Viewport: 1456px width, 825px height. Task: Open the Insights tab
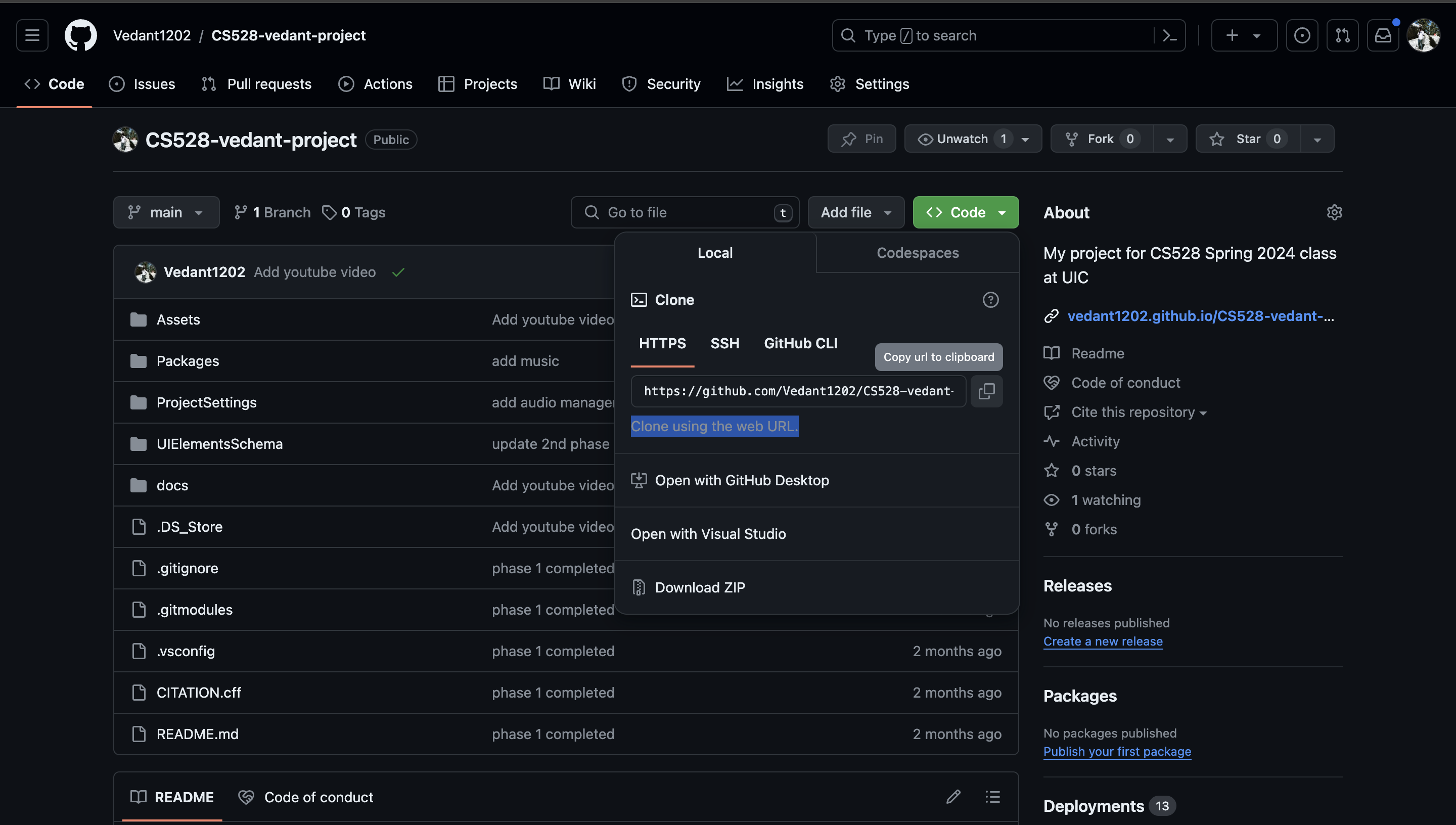[x=765, y=84]
